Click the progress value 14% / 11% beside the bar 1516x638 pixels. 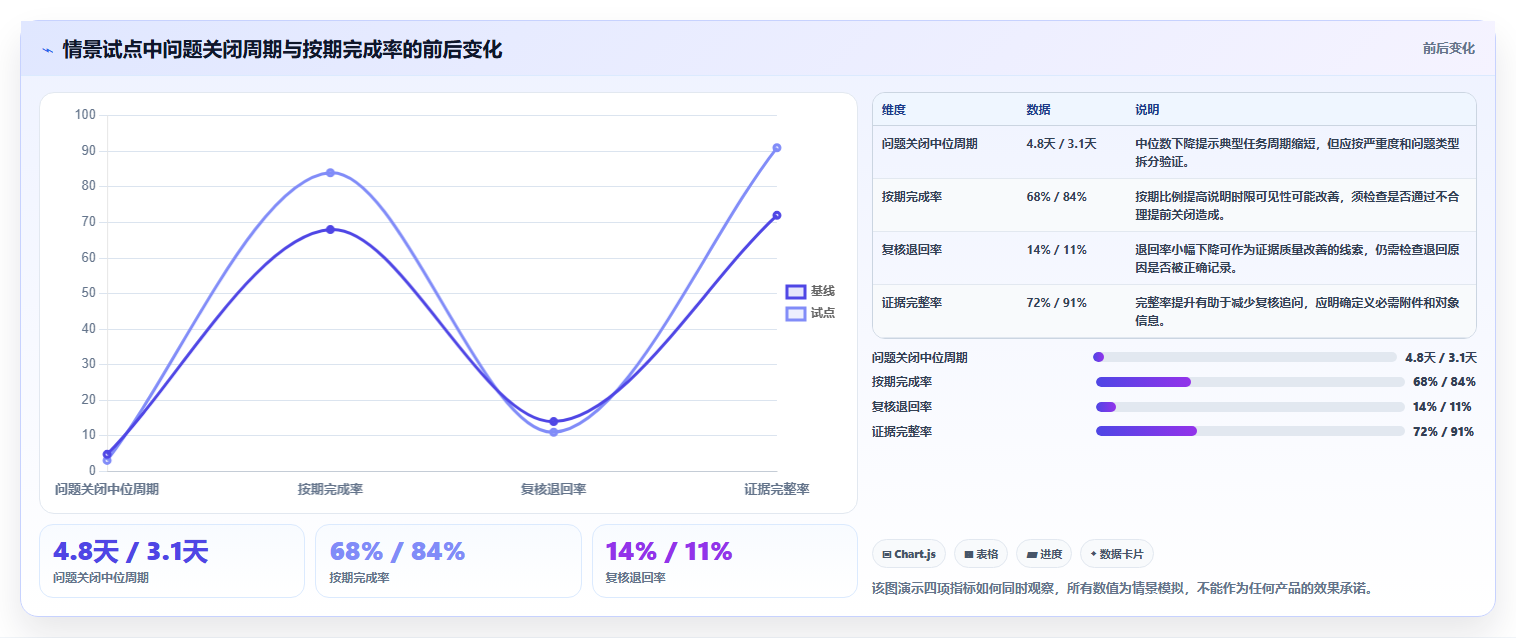click(1442, 407)
